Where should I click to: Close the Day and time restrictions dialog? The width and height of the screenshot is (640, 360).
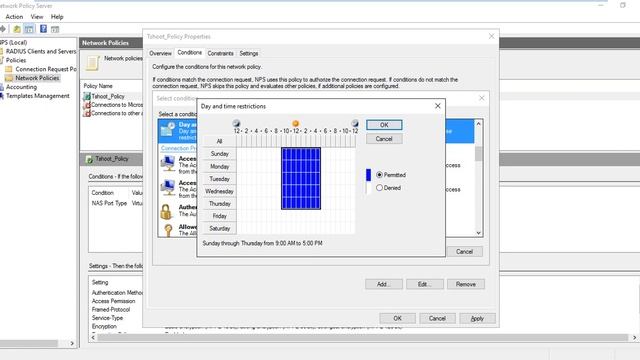438,106
